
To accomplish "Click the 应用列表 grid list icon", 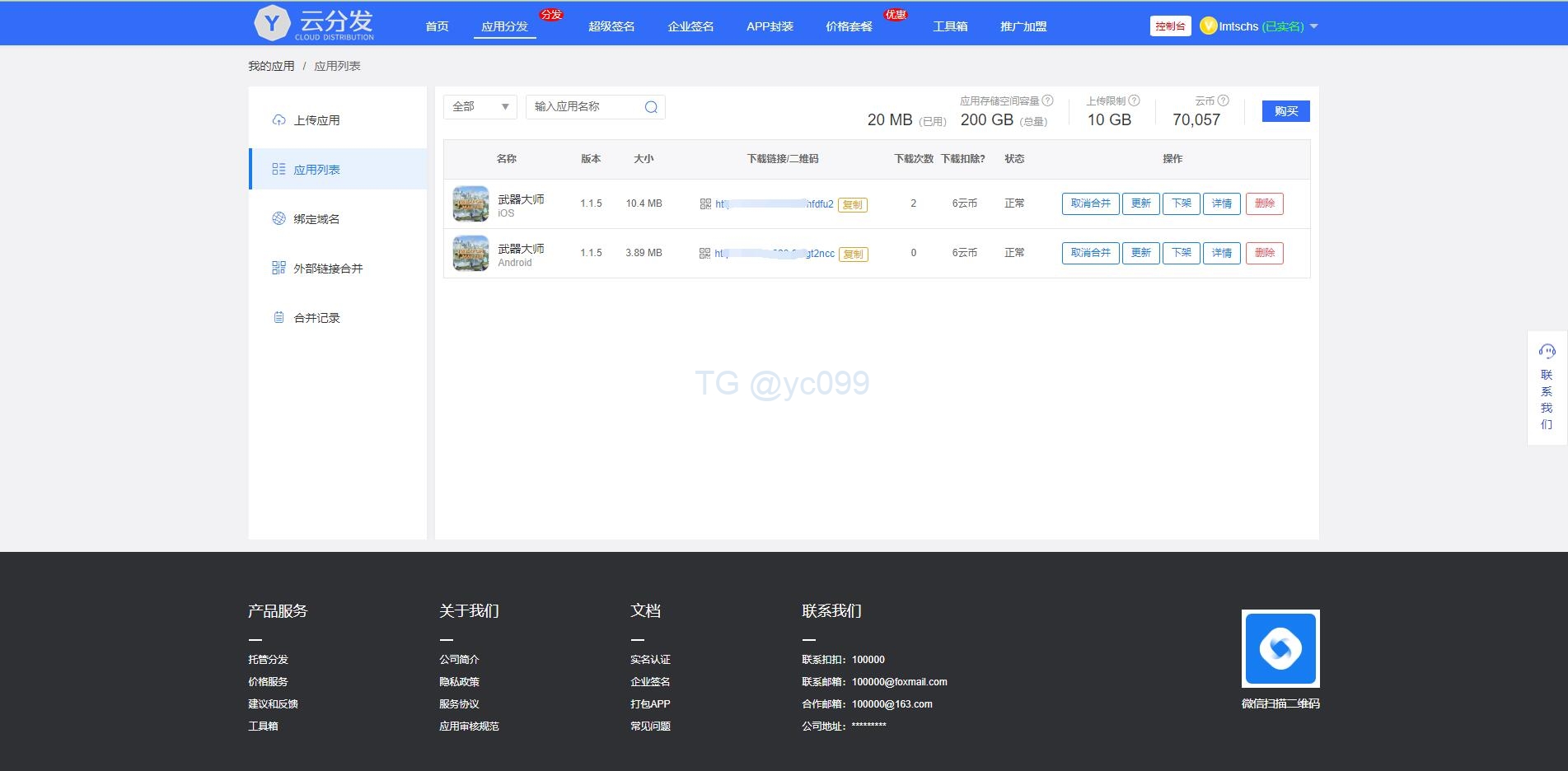I will click(x=278, y=168).
